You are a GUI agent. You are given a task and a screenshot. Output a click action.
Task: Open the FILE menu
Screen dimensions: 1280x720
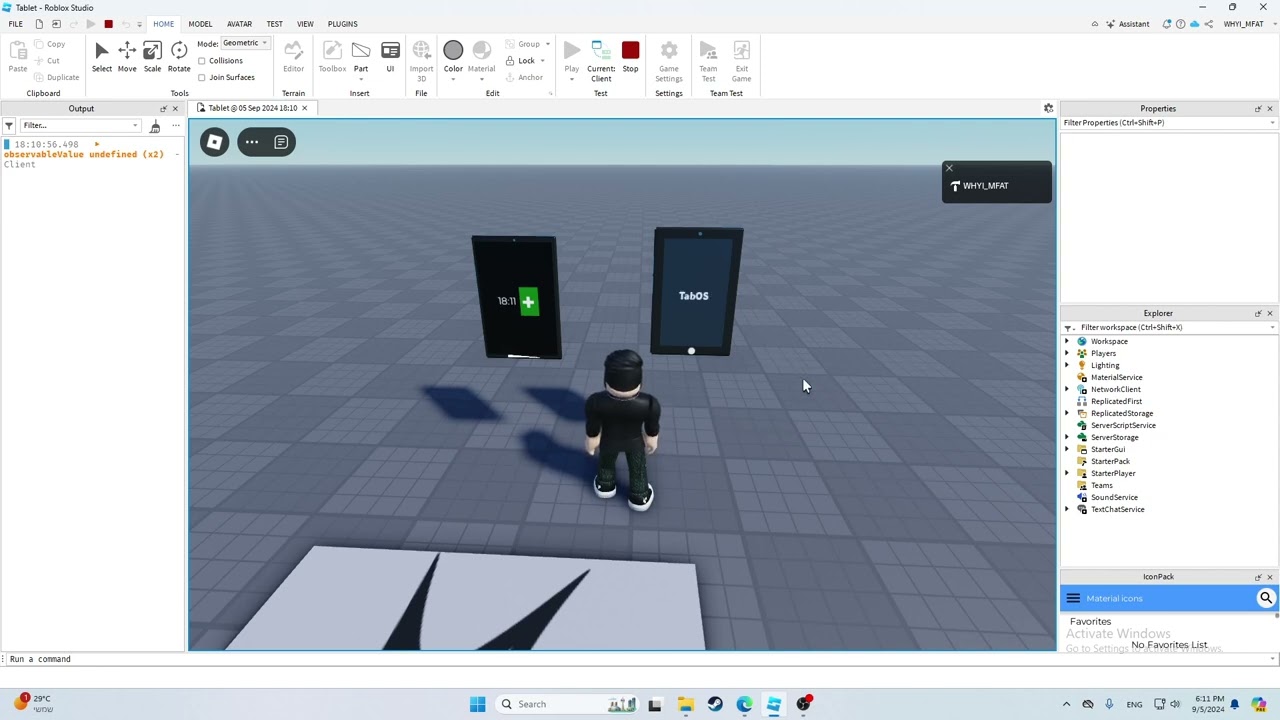coord(15,24)
